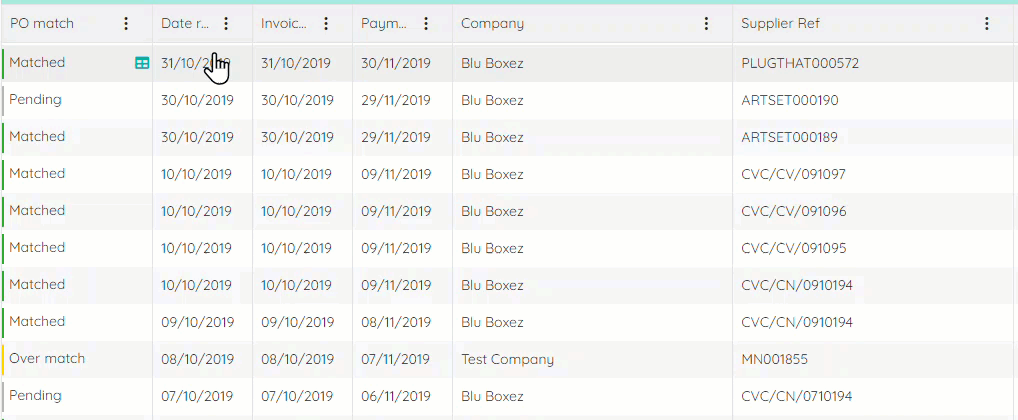Click supplier ref CVC/CV/091097
Image resolution: width=1018 pixels, height=420 pixels.
793,175
